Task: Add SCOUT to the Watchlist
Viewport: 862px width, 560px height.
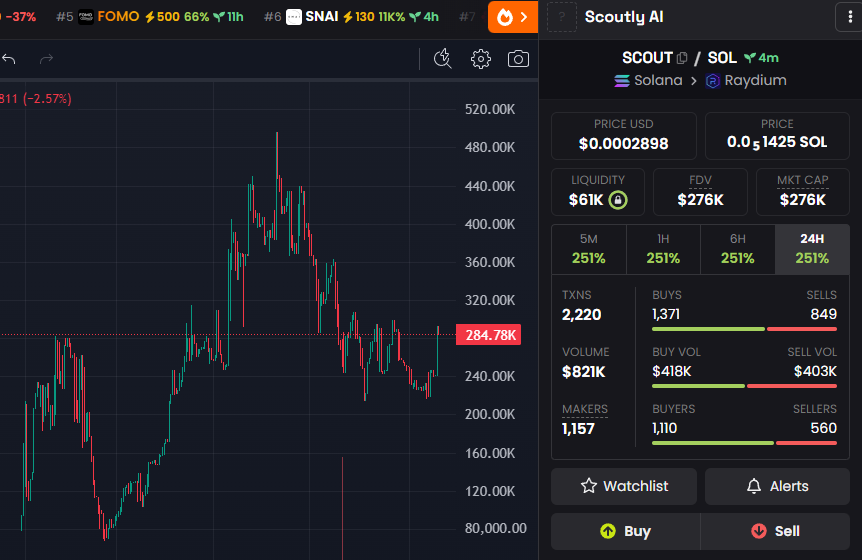Action: coord(624,486)
